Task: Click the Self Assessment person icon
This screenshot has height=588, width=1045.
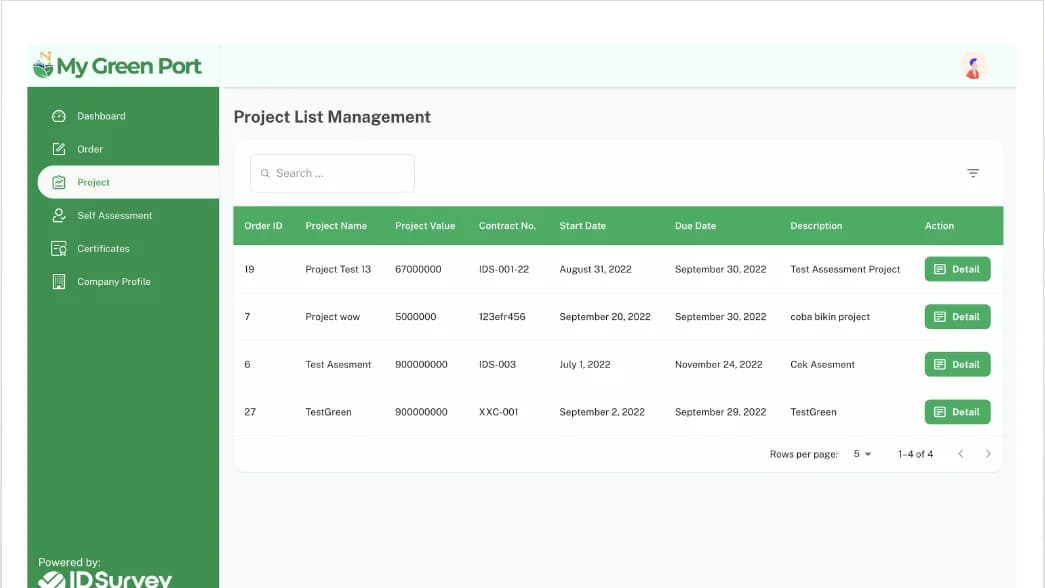Action: point(59,215)
